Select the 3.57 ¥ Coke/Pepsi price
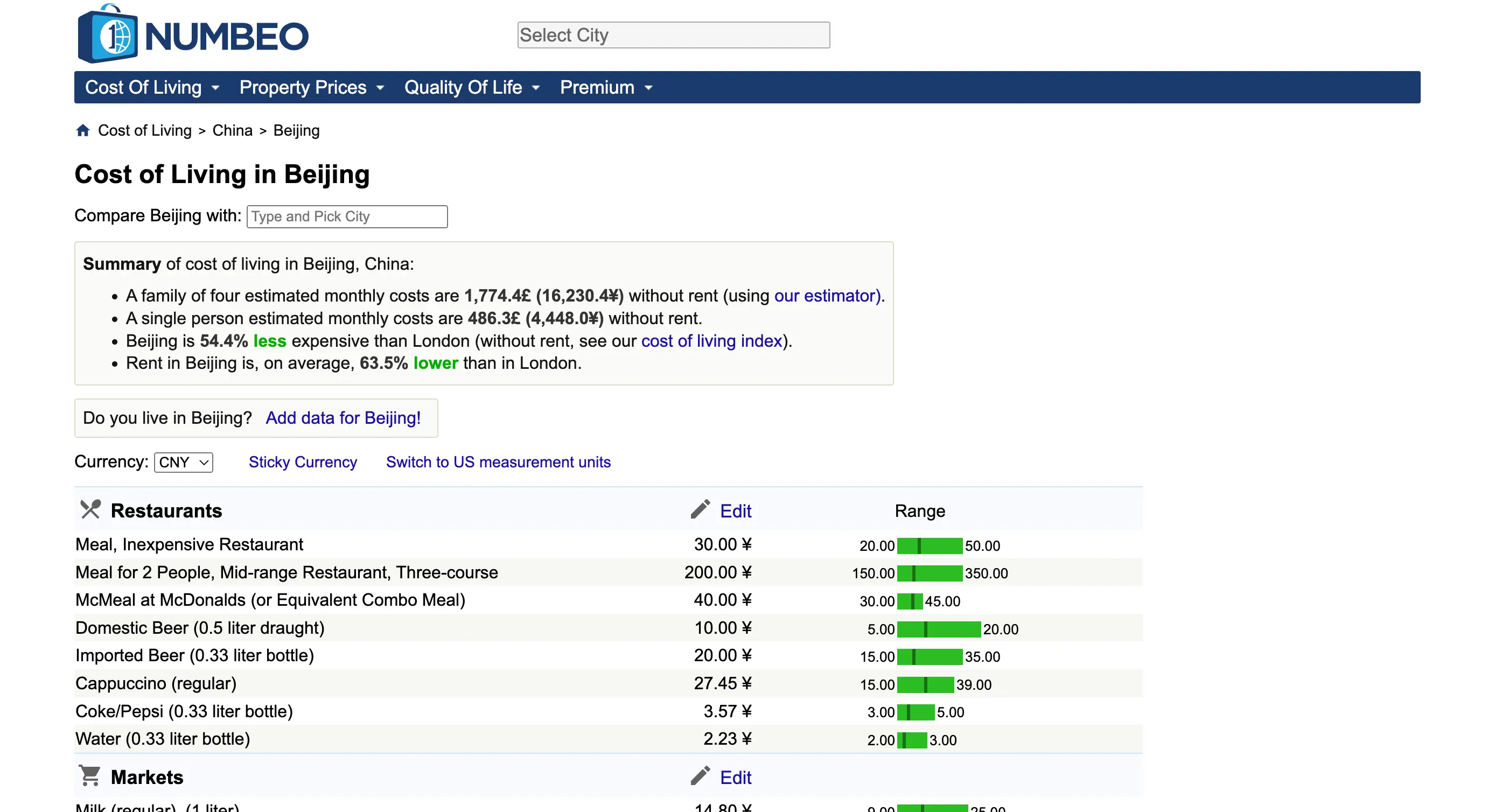The image size is (1495, 812). point(727,711)
